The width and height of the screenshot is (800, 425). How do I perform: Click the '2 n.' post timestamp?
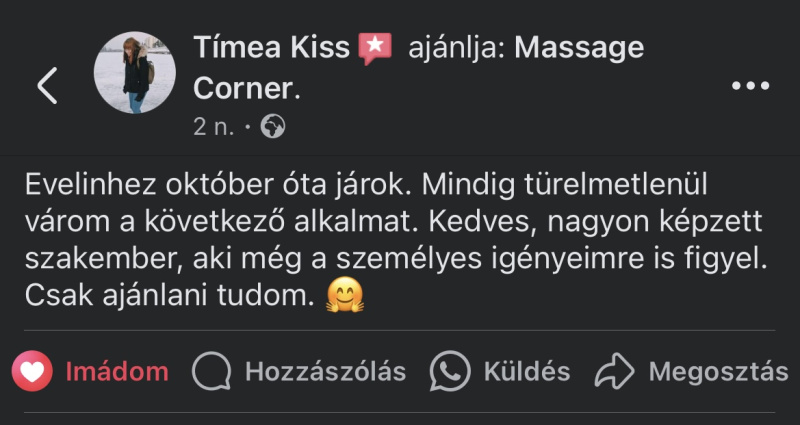click(x=215, y=127)
